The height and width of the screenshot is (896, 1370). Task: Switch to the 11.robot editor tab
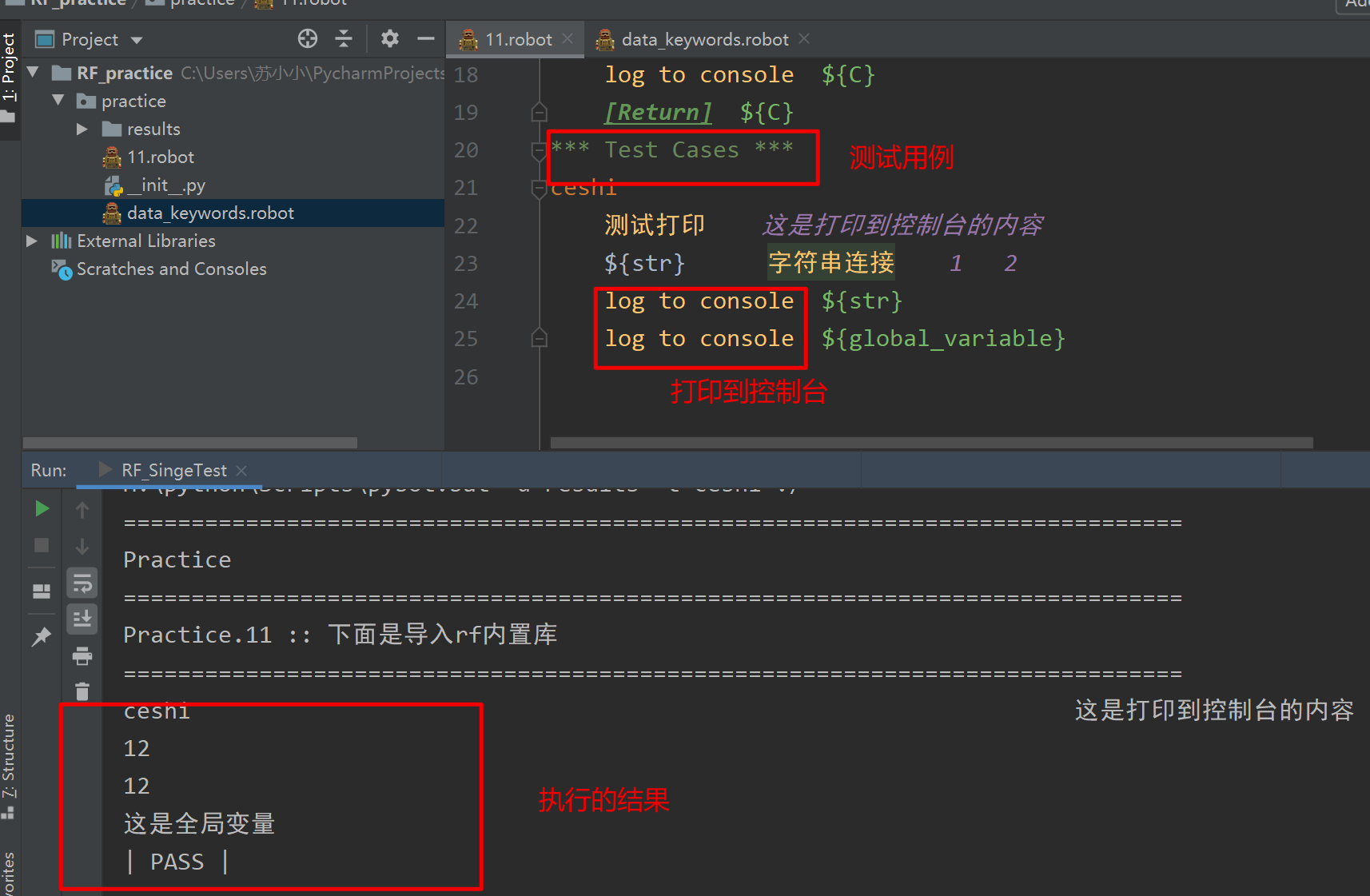[512, 38]
